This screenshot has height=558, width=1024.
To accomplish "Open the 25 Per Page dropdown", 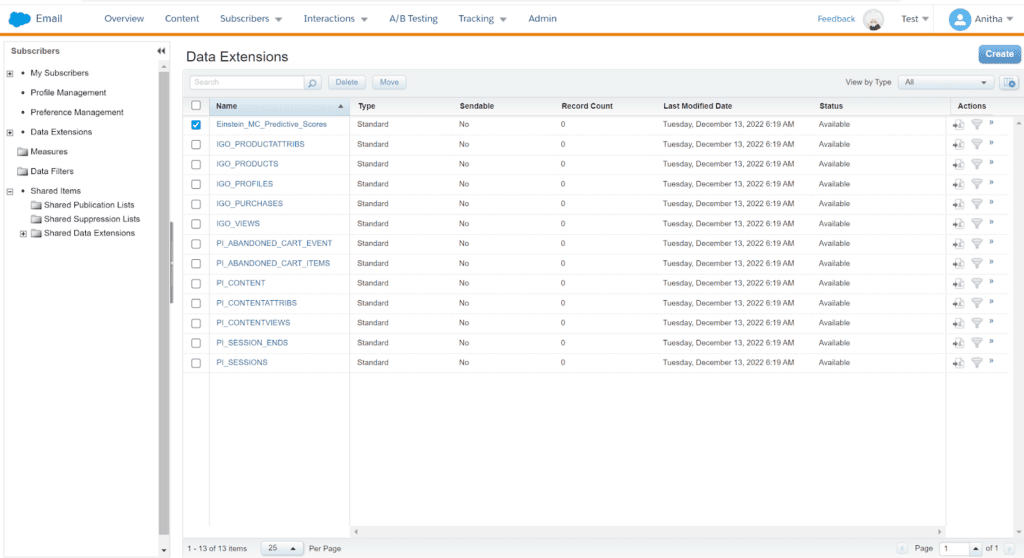I will click(283, 548).
